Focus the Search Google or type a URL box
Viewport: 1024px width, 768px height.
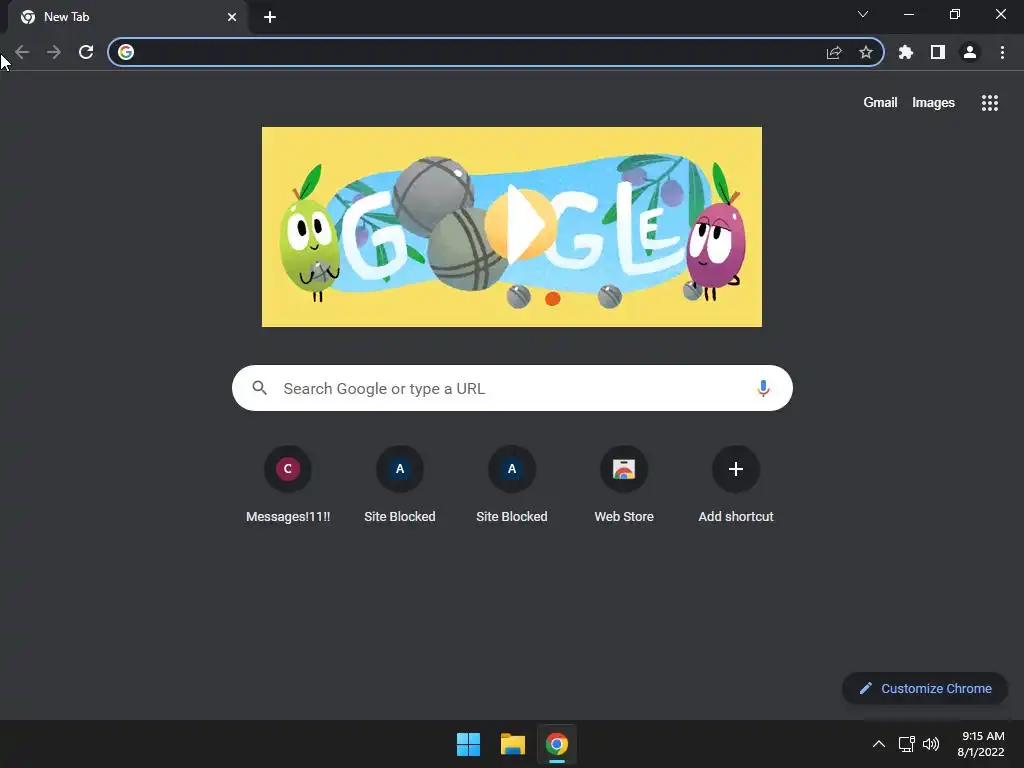pos(512,388)
